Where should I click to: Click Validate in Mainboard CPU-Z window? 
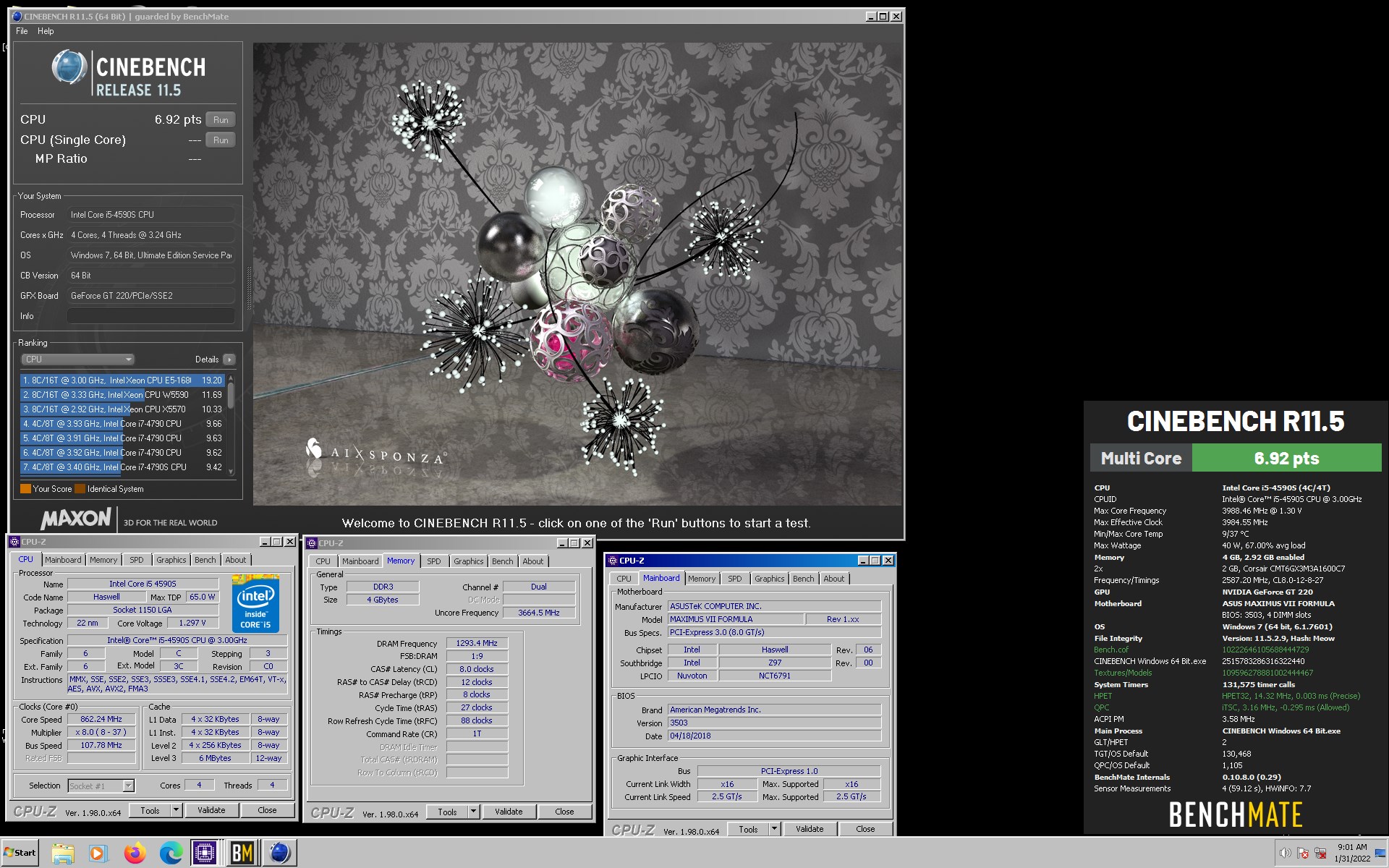tap(810, 830)
